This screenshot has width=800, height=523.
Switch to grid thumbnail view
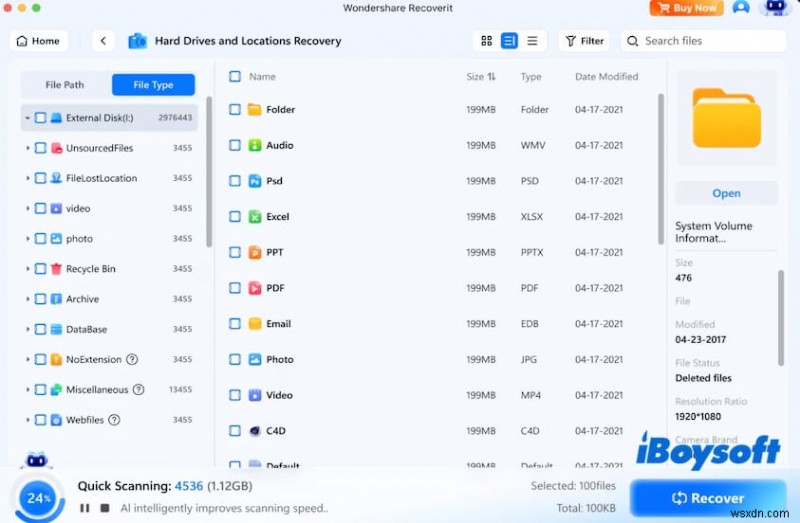coord(486,41)
